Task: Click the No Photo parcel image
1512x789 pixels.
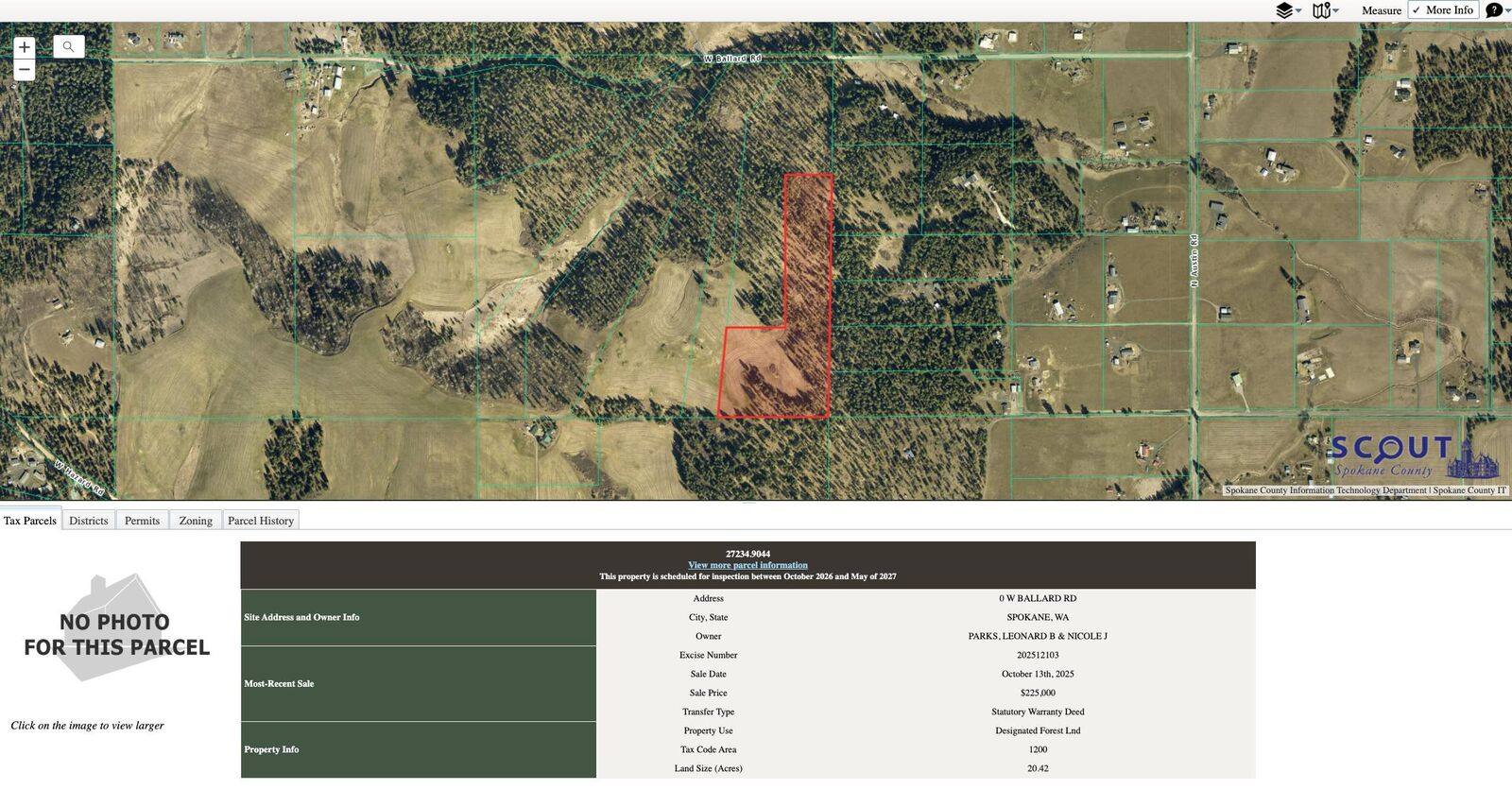Action: (116, 628)
